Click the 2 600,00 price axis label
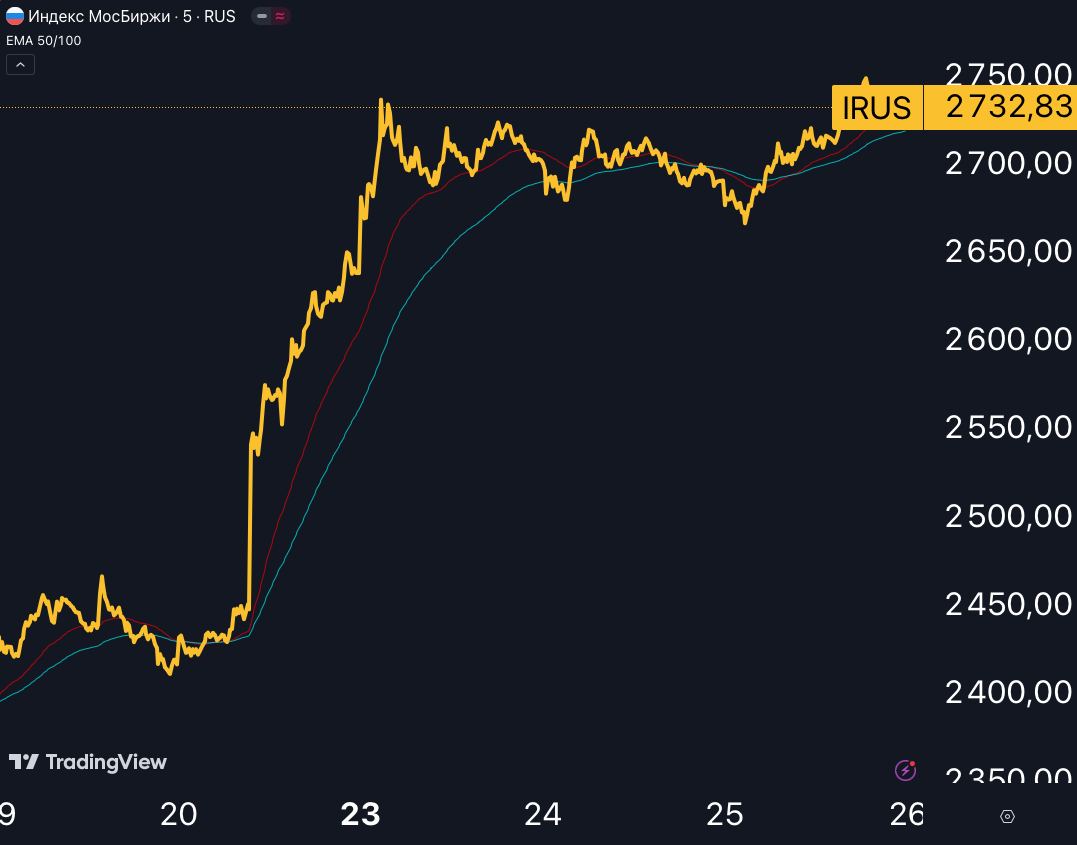The width and height of the screenshot is (1077, 845). 1008,339
